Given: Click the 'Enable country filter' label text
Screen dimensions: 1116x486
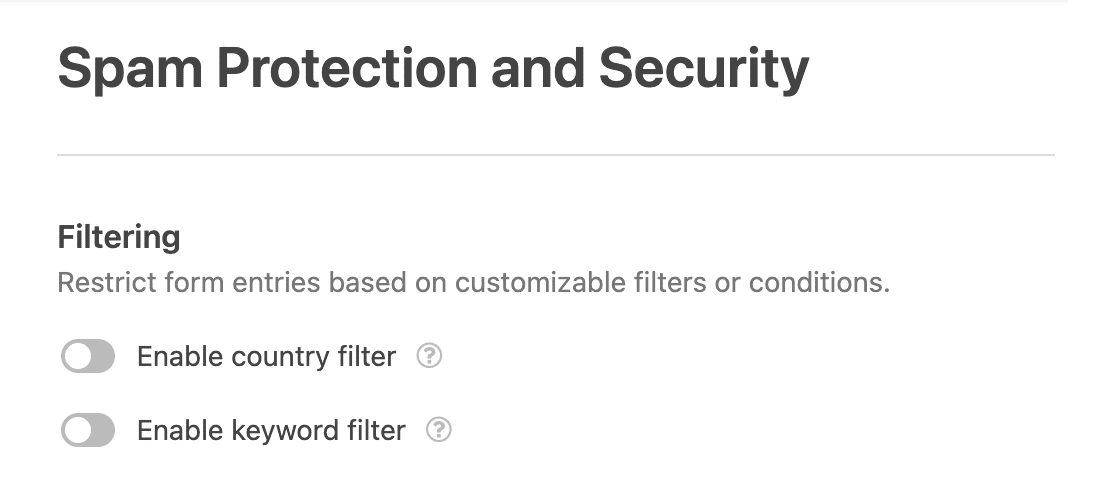Looking at the screenshot, I should pos(266,356).
